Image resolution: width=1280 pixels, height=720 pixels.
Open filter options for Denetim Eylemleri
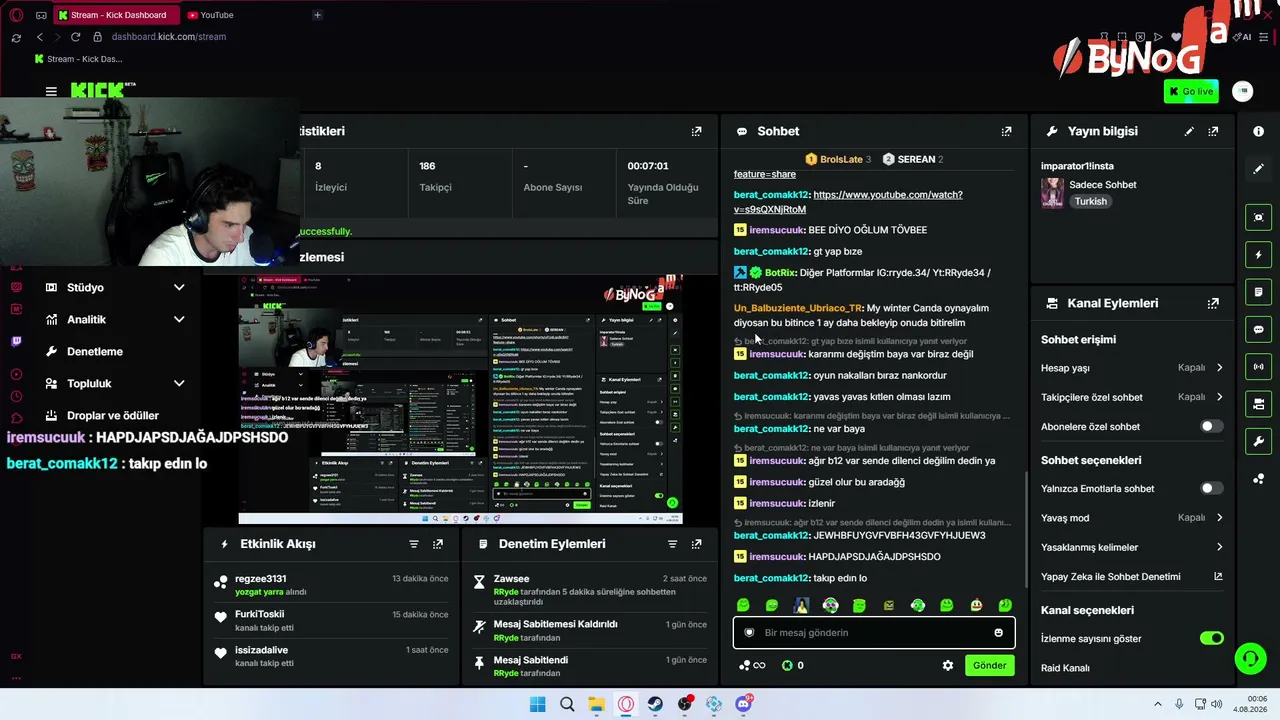[x=672, y=544]
